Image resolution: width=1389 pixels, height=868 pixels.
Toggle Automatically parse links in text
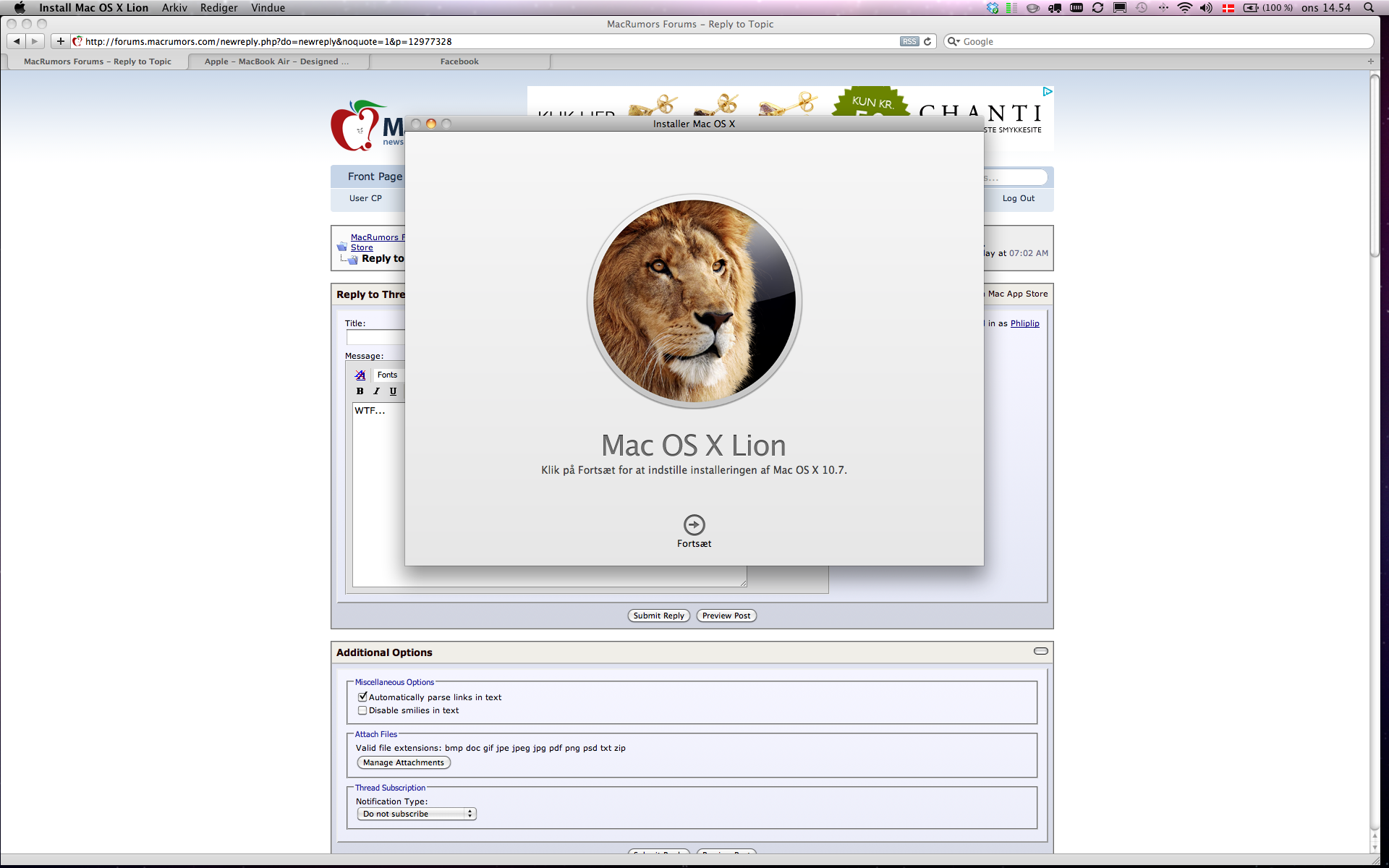362,697
